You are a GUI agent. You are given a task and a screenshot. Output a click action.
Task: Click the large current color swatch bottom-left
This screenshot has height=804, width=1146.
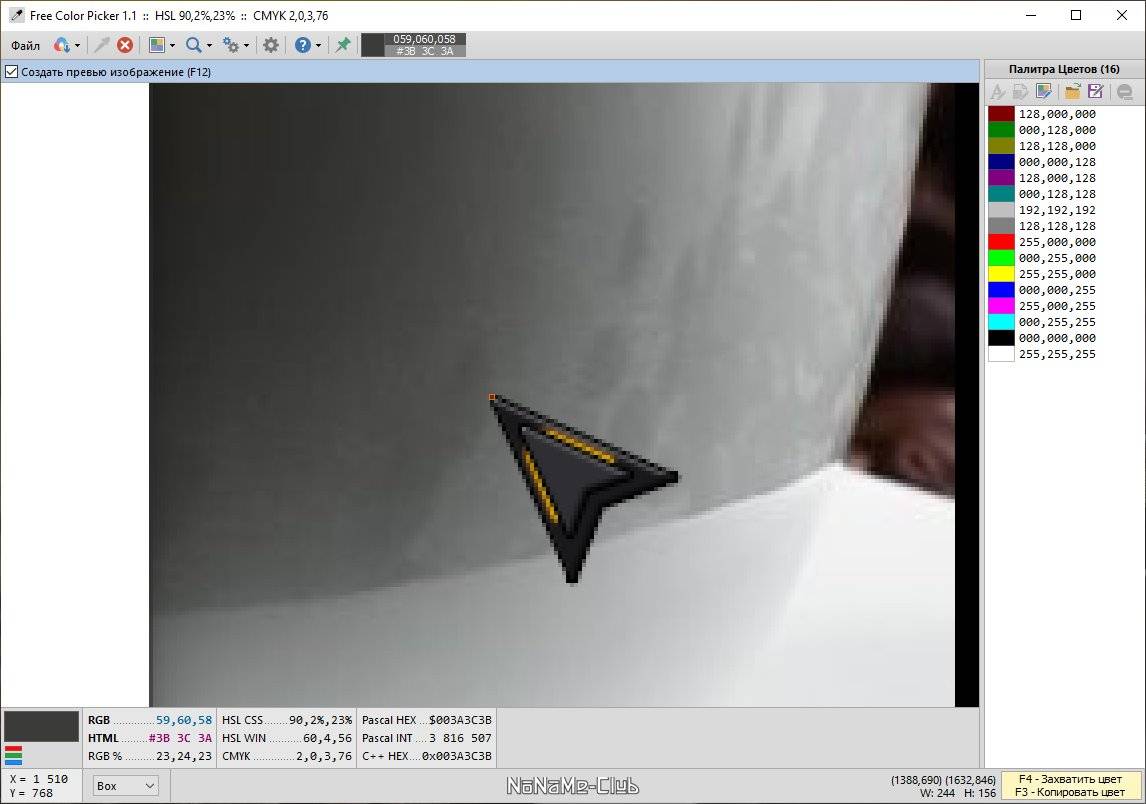[x=42, y=727]
